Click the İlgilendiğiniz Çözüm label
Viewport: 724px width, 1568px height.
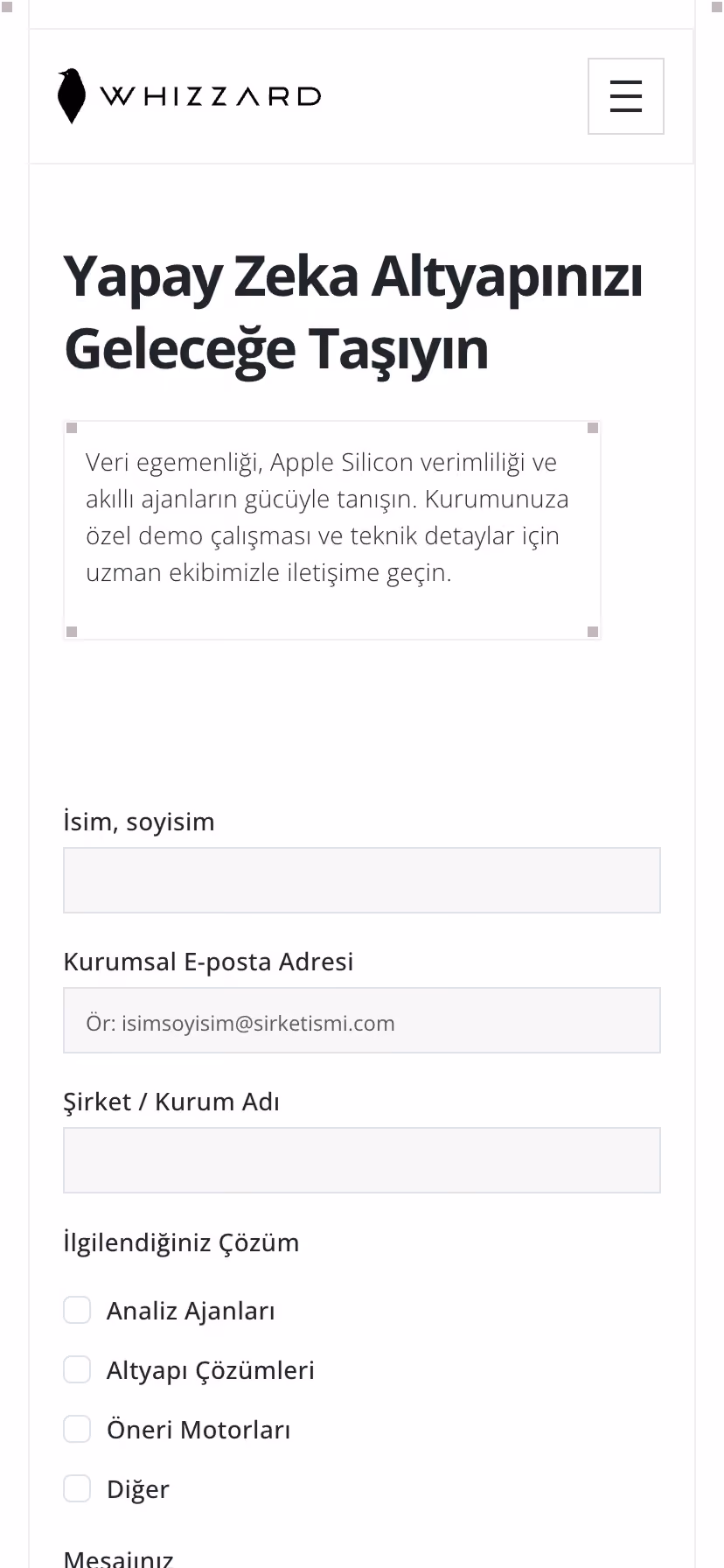pyautogui.click(x=181, y=1242)
